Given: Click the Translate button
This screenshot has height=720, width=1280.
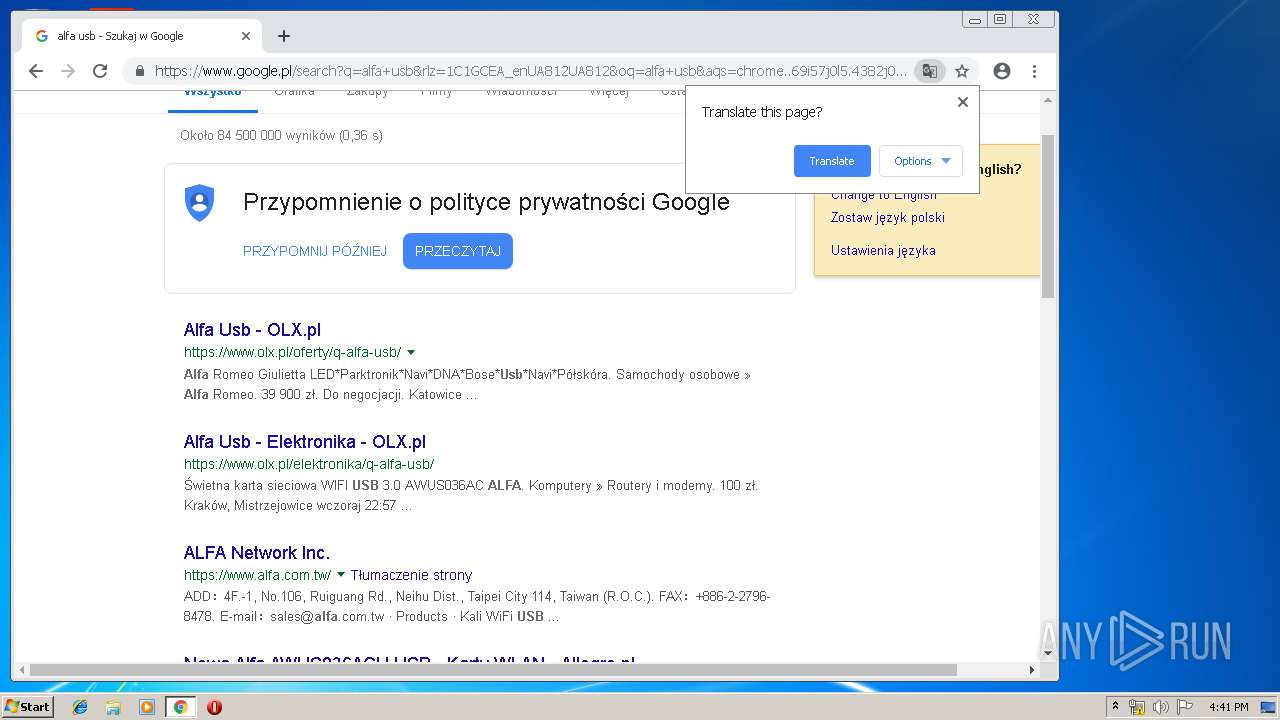Looking at the screenshot, I should [832, 161].
